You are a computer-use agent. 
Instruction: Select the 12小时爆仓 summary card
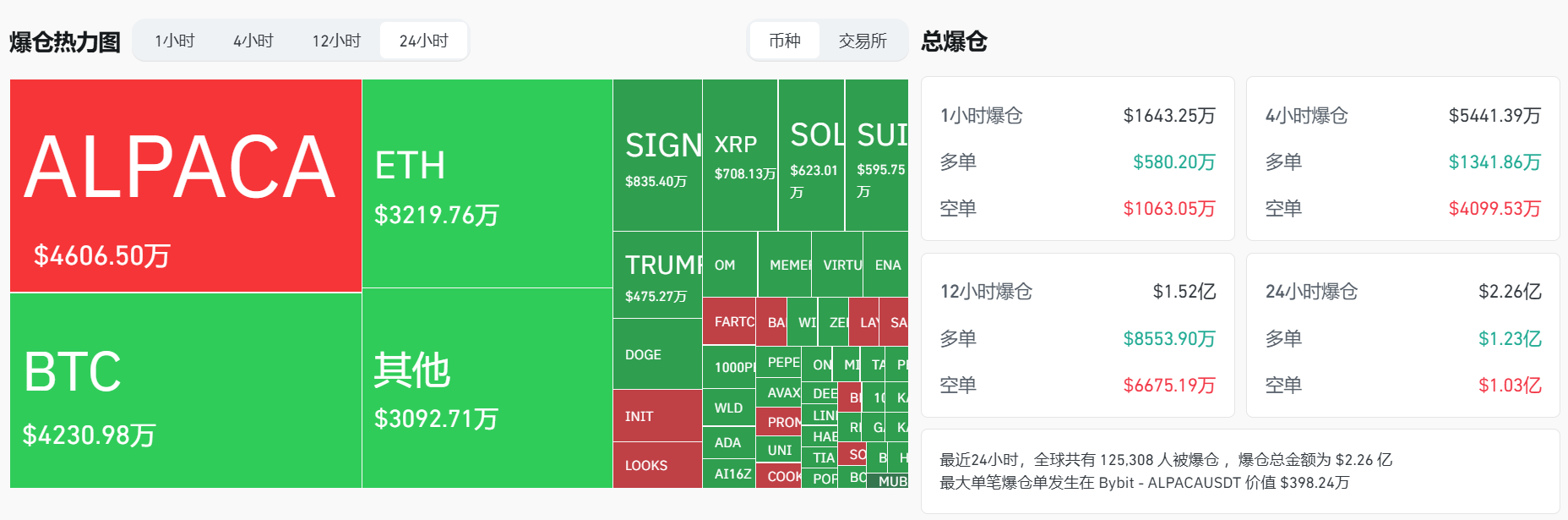pos(1077,336)
